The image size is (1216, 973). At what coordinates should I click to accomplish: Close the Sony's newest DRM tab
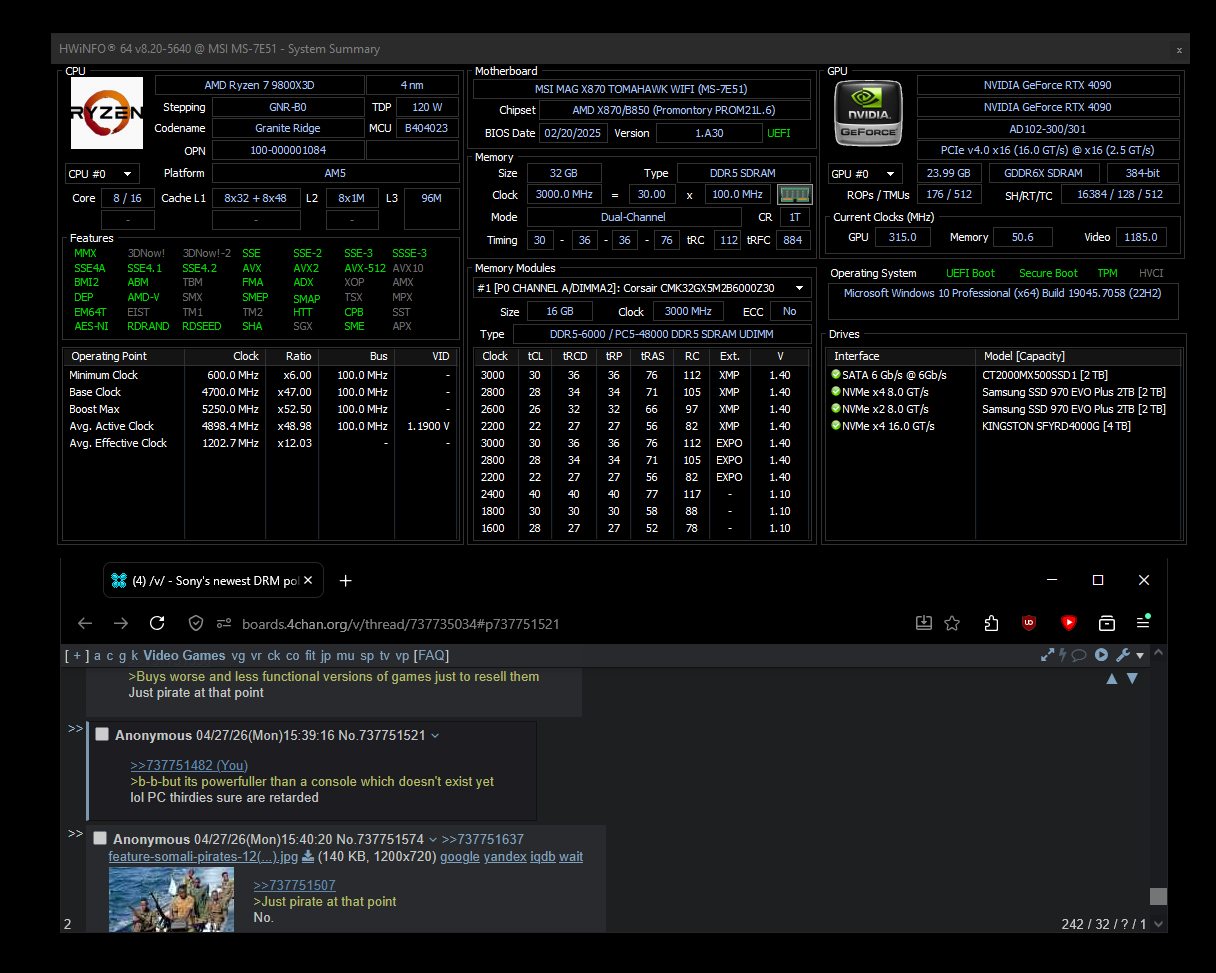click(x=309, y=580)
